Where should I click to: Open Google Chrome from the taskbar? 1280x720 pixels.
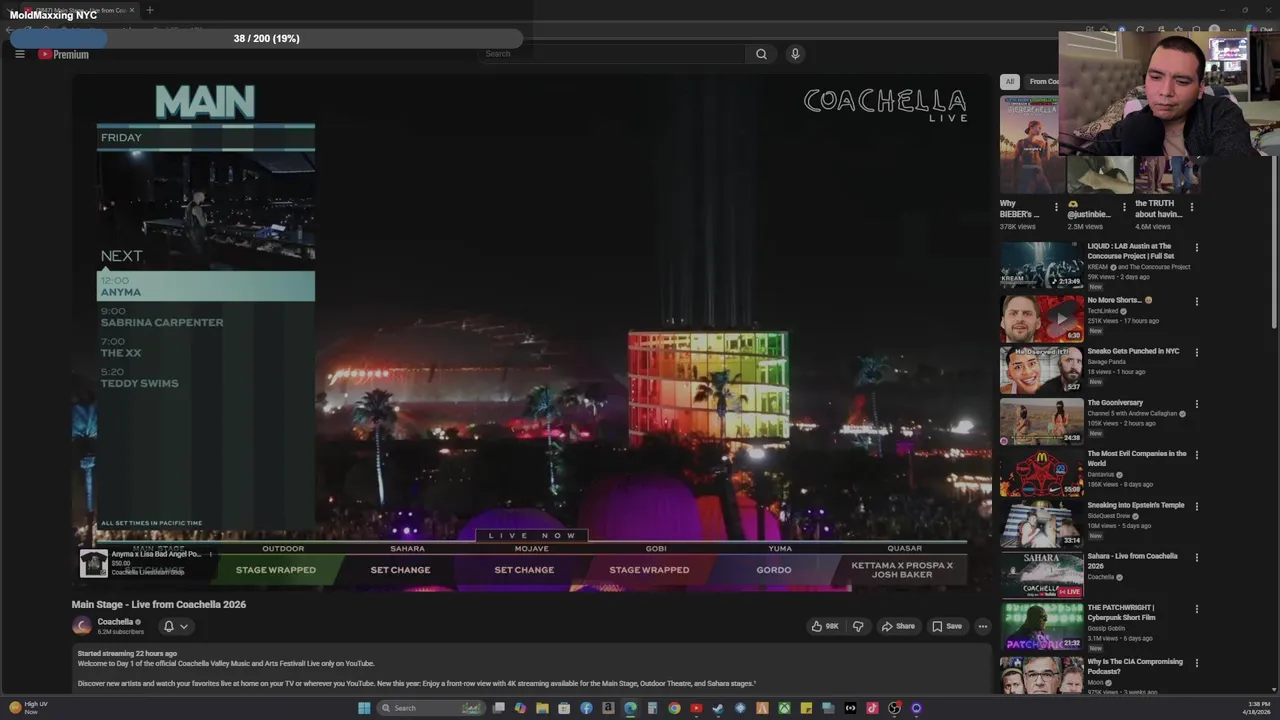674,708
